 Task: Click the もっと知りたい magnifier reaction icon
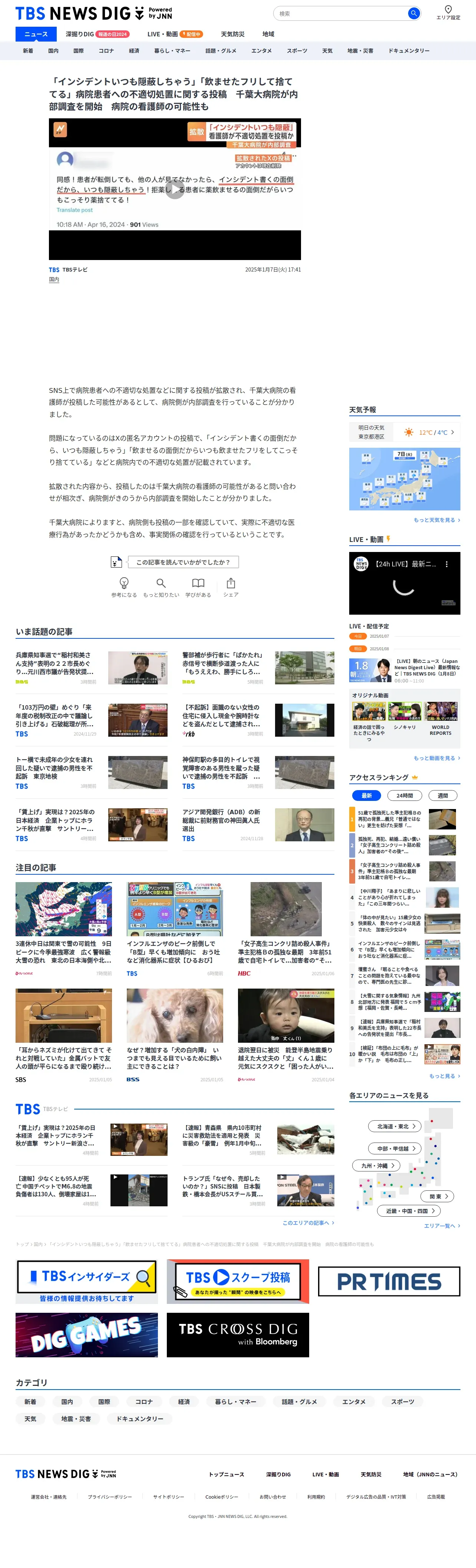161,582
